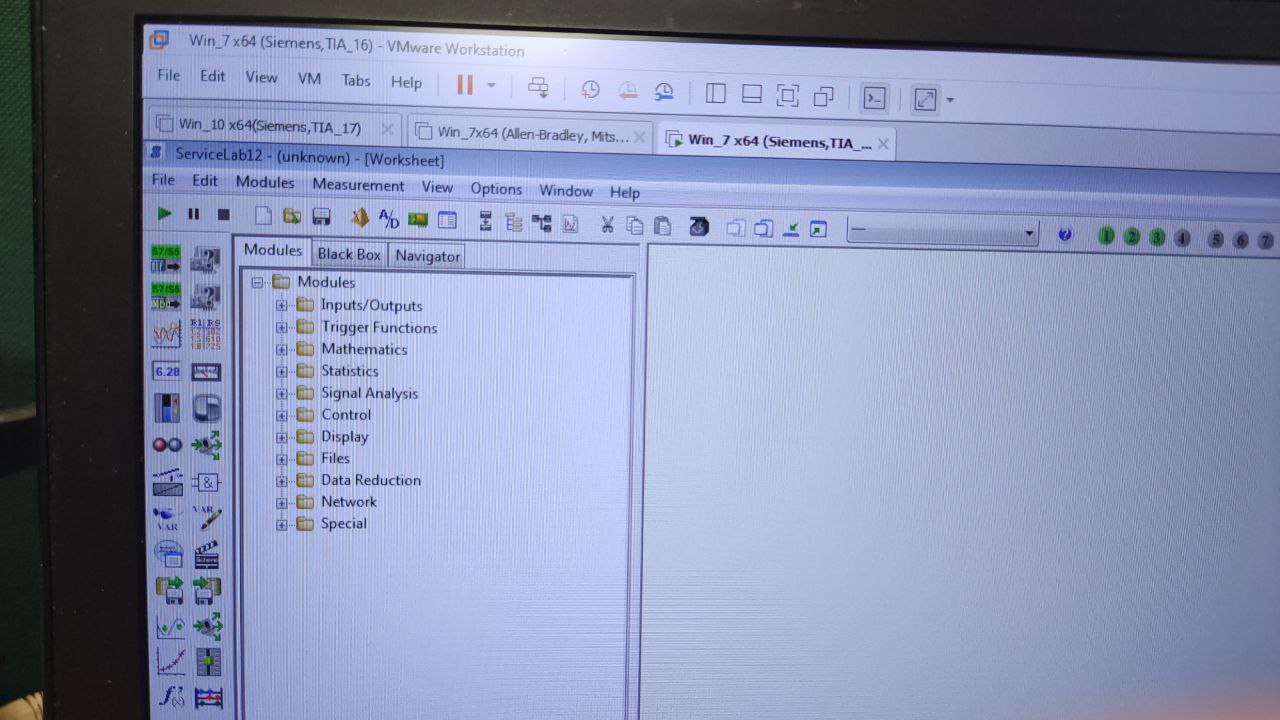Click the gray window layout button 6
Viewport: 1280px width, 720px height.
pyautogui.click(x=1241, y=240)
